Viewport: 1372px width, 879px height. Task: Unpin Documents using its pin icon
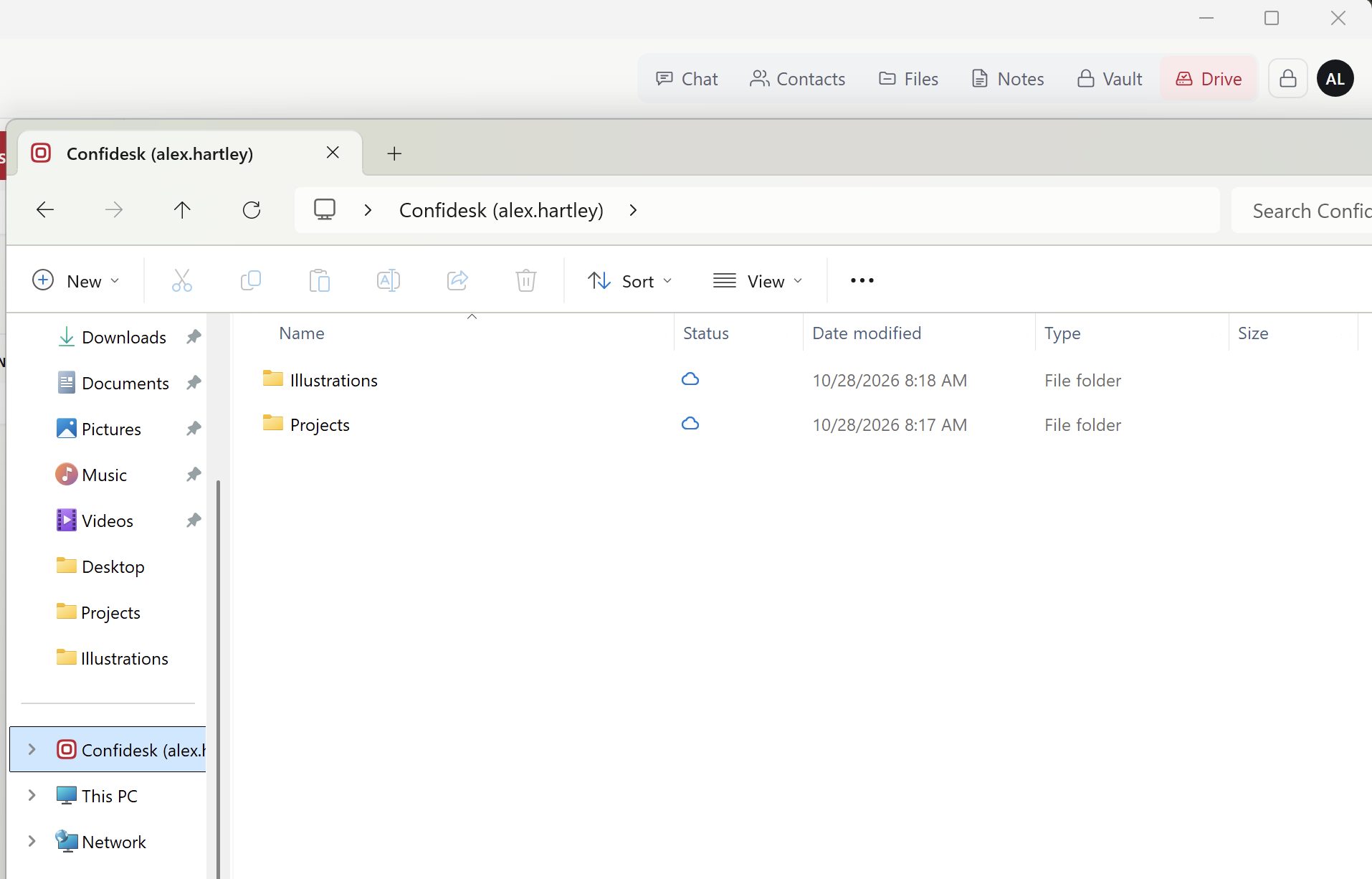point(194,382)
